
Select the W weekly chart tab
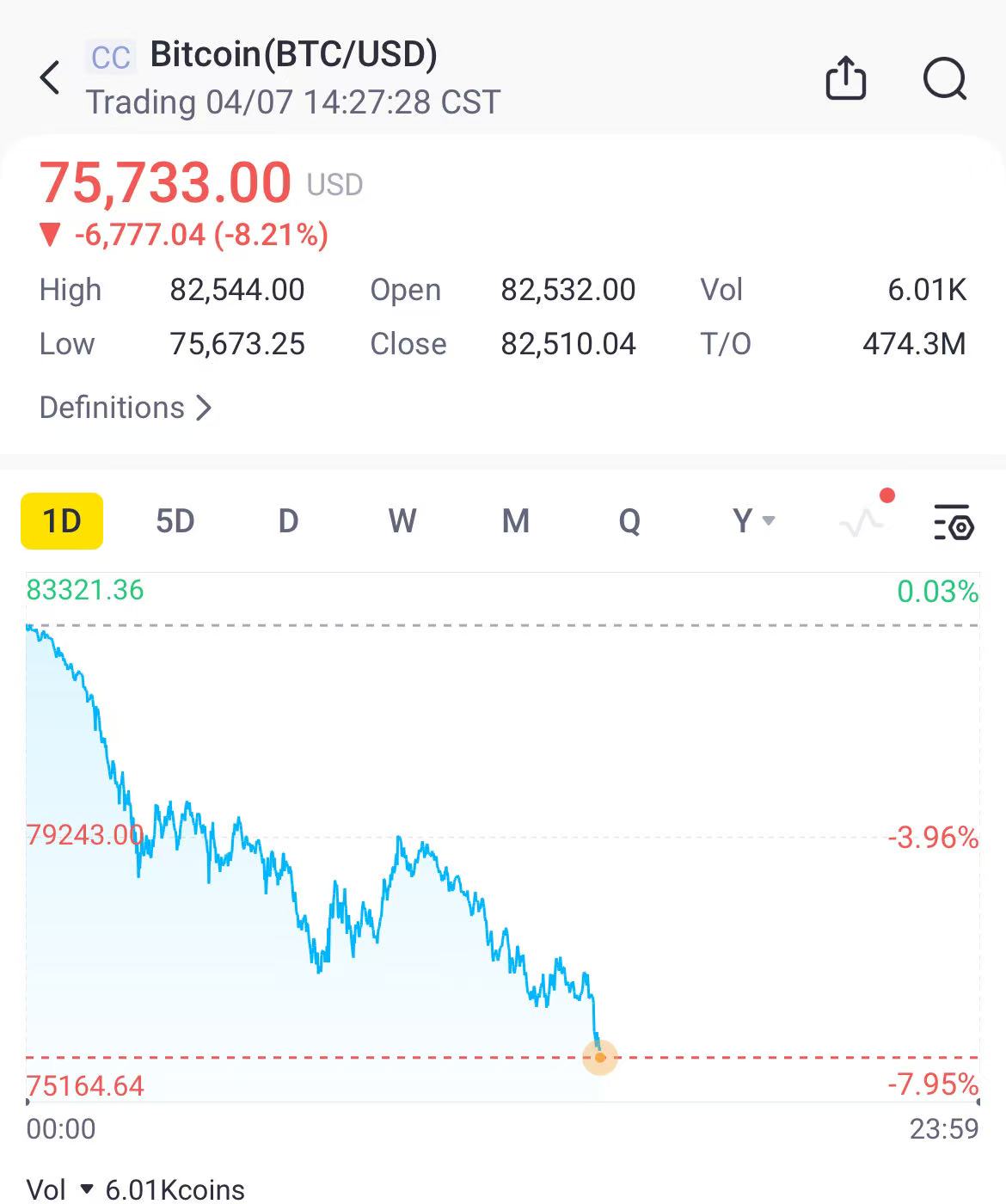tap(402, 521)
